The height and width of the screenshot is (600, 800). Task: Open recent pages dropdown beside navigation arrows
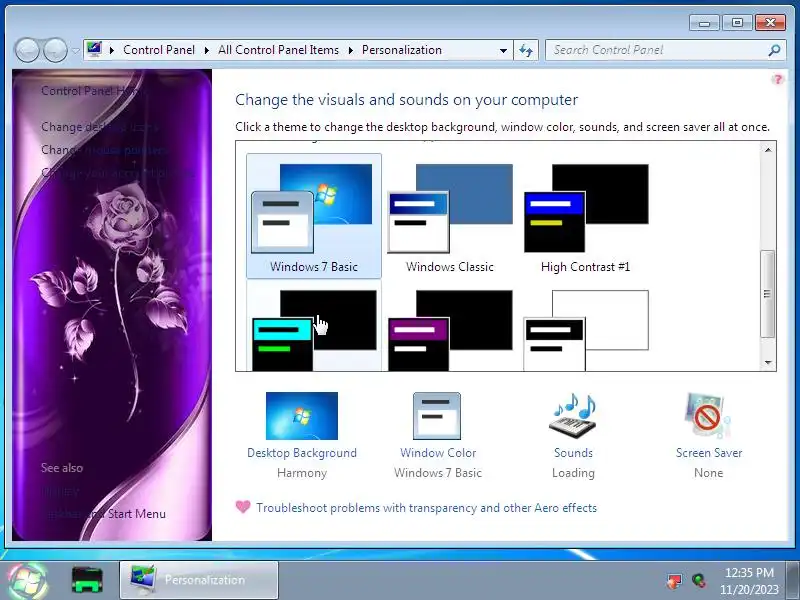pos(76,51)
